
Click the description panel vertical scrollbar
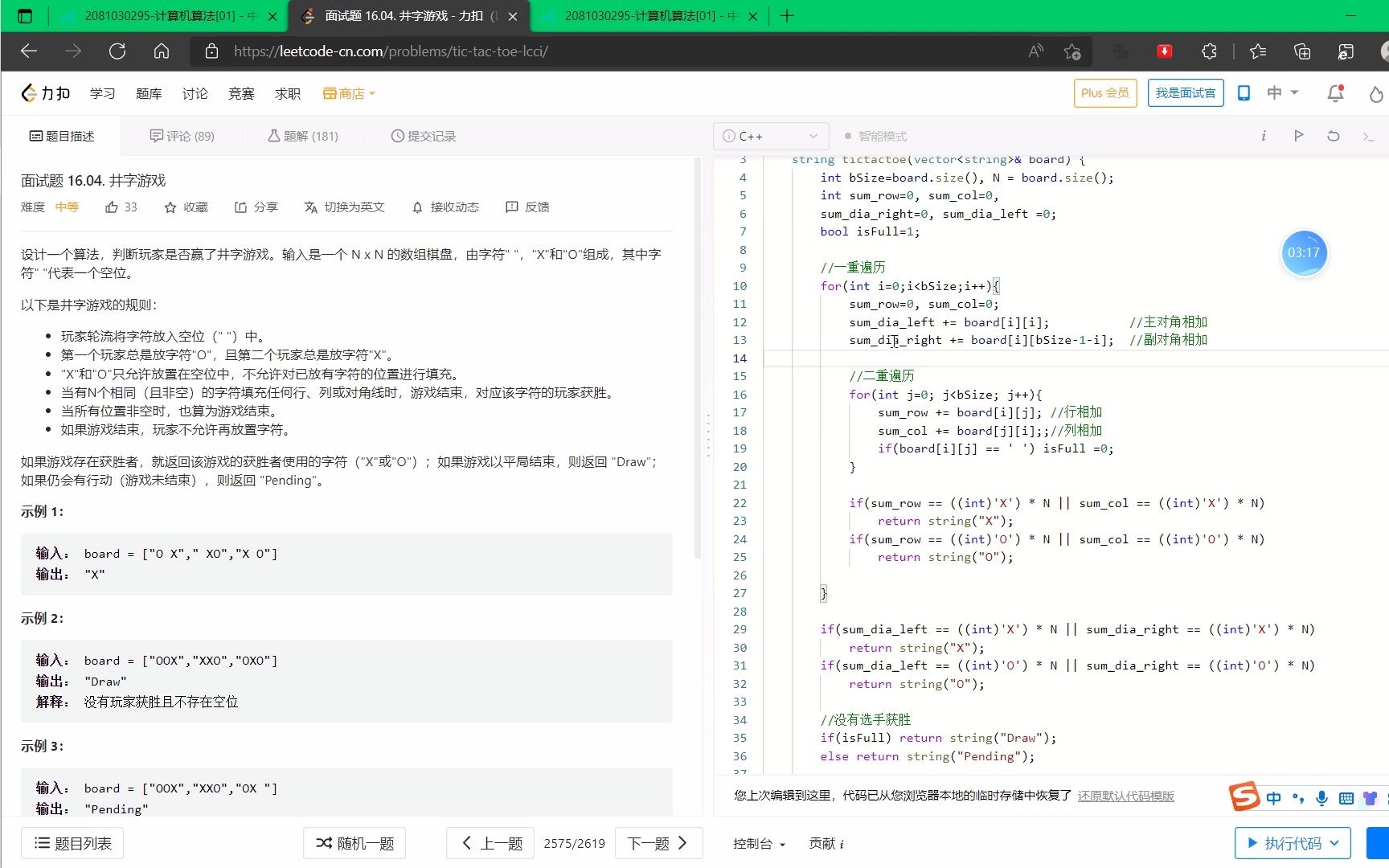click(698, 358)
